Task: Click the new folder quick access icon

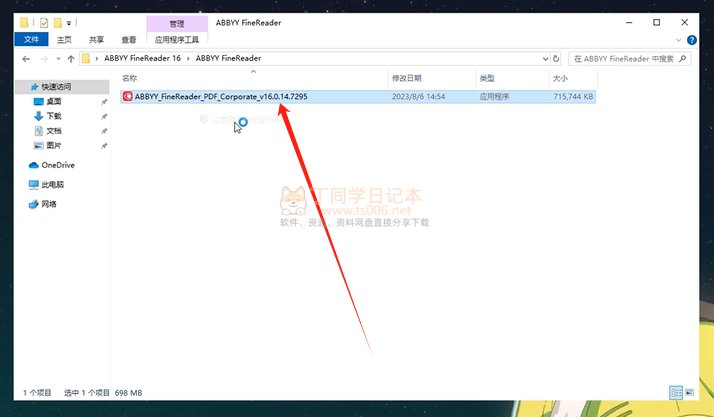Action: (57, 22)
